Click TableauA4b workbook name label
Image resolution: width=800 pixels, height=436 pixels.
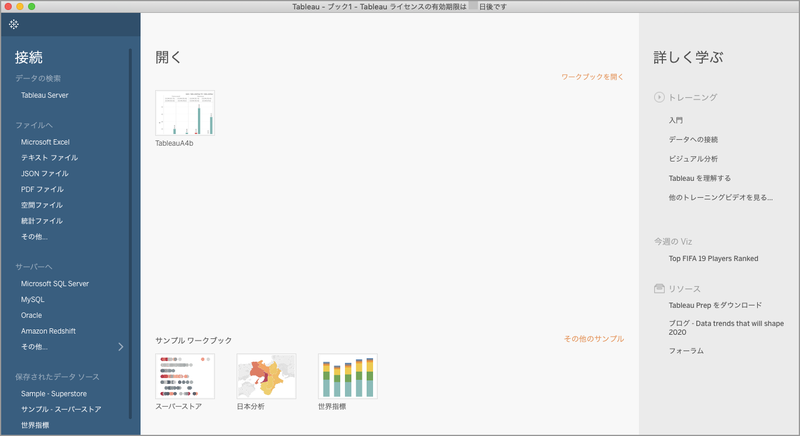click(x=174, y=144)
